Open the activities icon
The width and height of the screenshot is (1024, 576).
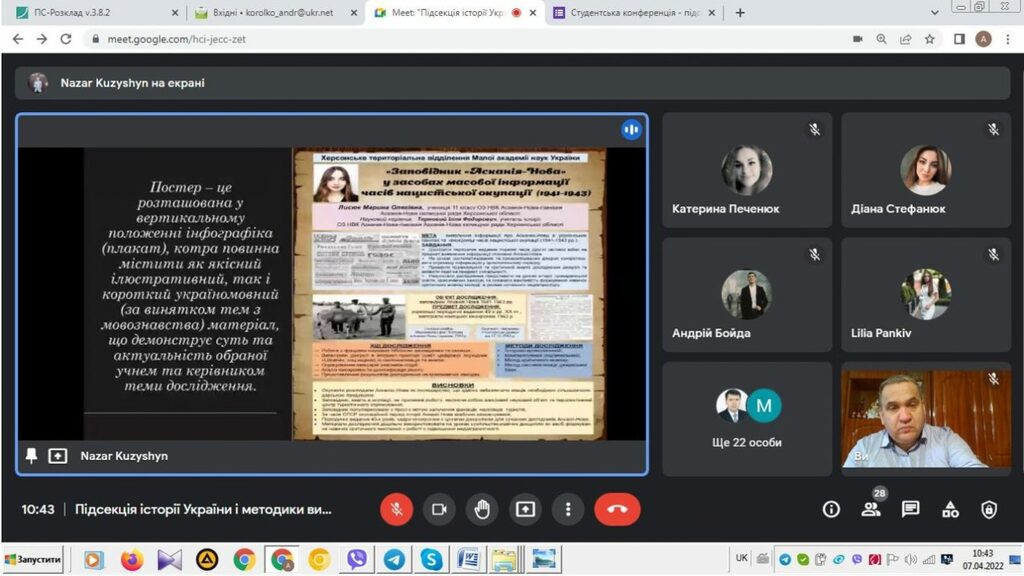coord(950,509)
